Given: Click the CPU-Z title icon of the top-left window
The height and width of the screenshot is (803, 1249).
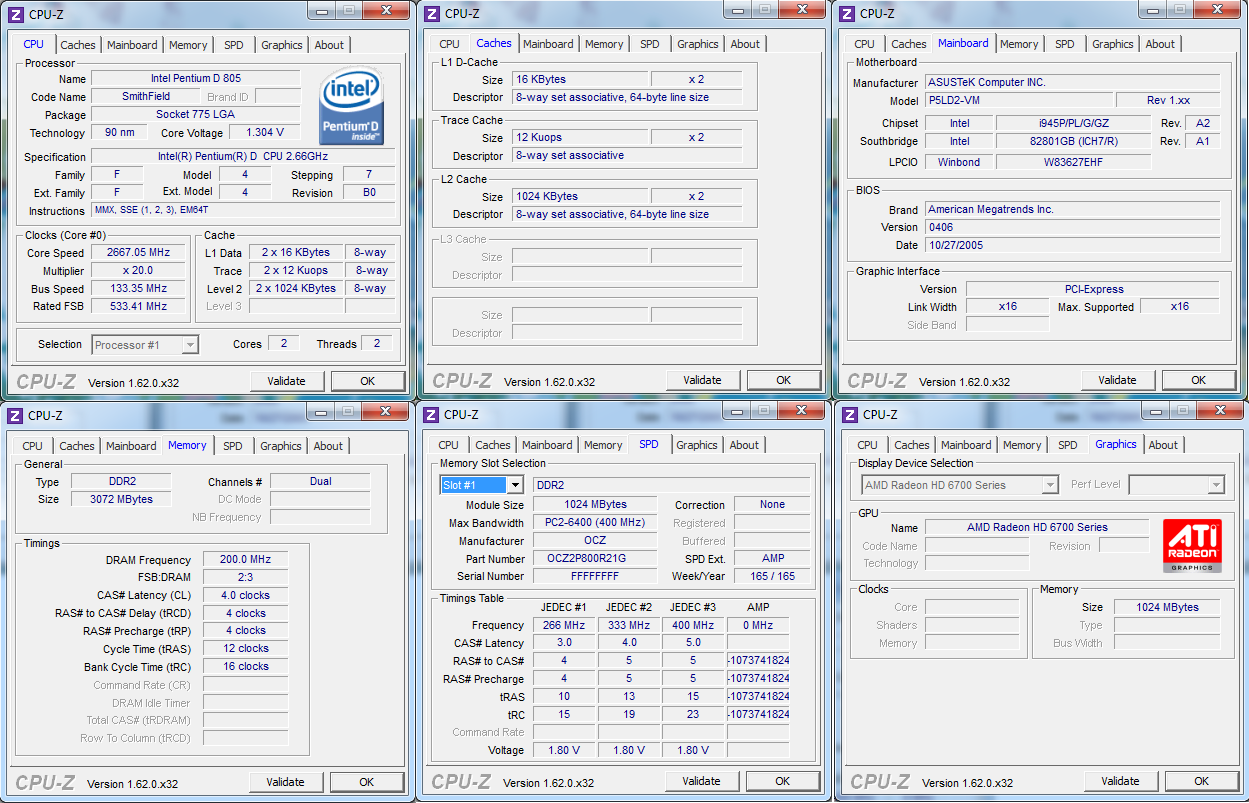Looking at the screenshot, I should pos(15,13).
